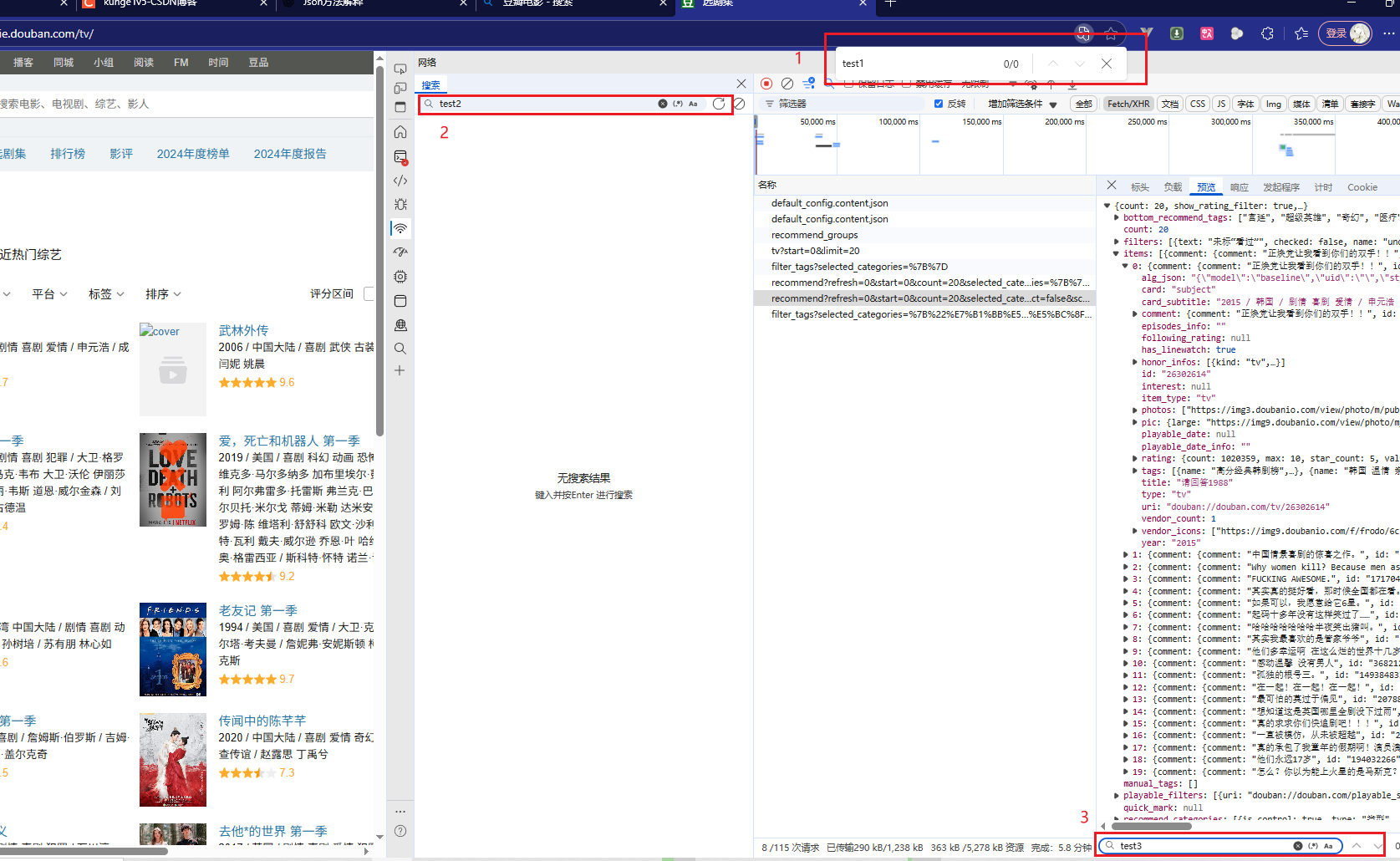Close the DevTools search pane
Viewport: 1400px width, 861px height.
pyautogui.click(x=741, y=84)
